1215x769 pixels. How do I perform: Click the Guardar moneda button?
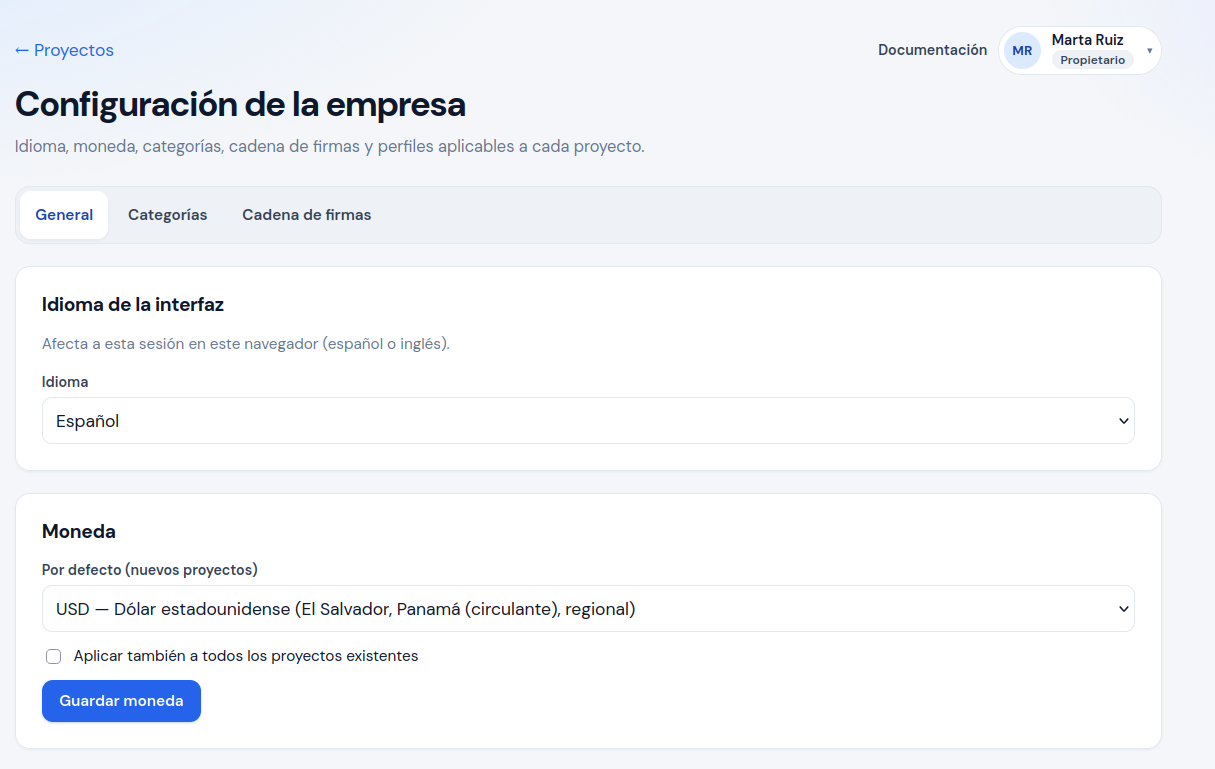coord(121,701)
